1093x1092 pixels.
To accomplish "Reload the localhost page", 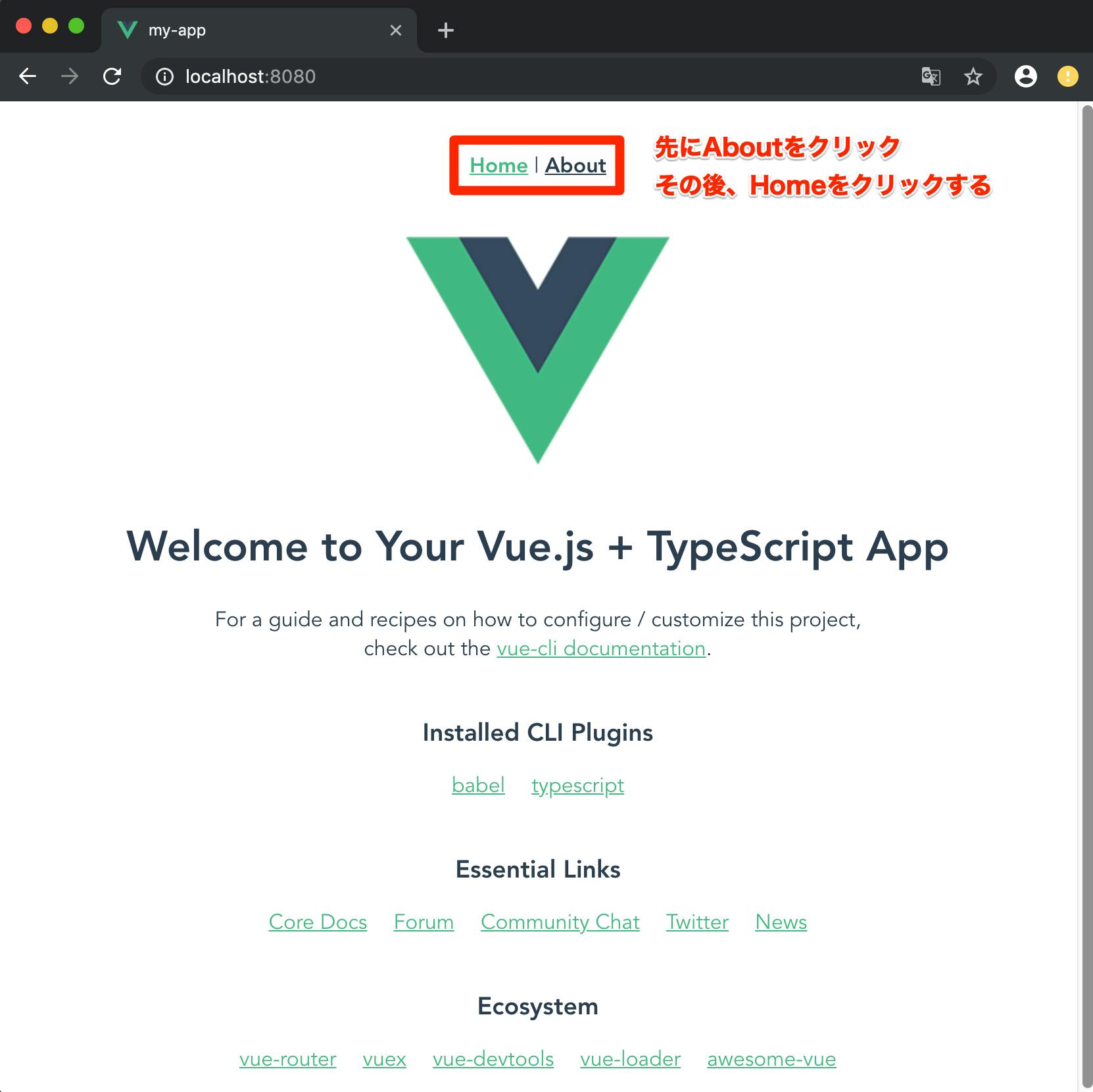I will 112,76.
